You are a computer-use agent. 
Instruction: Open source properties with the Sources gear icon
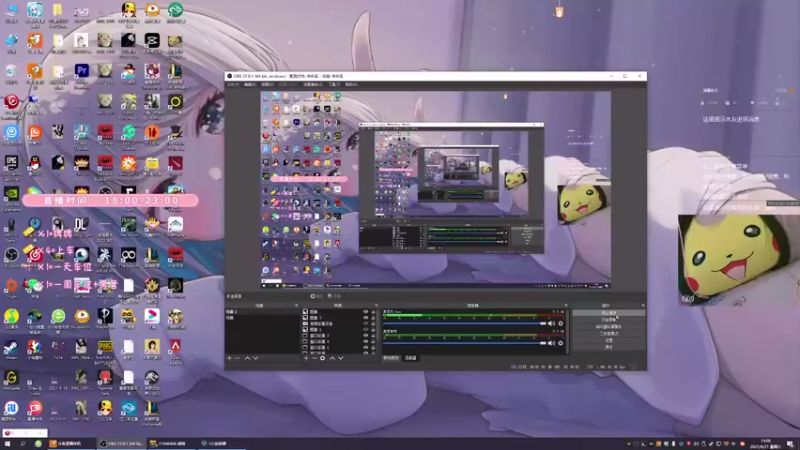(x=322, y=358)
